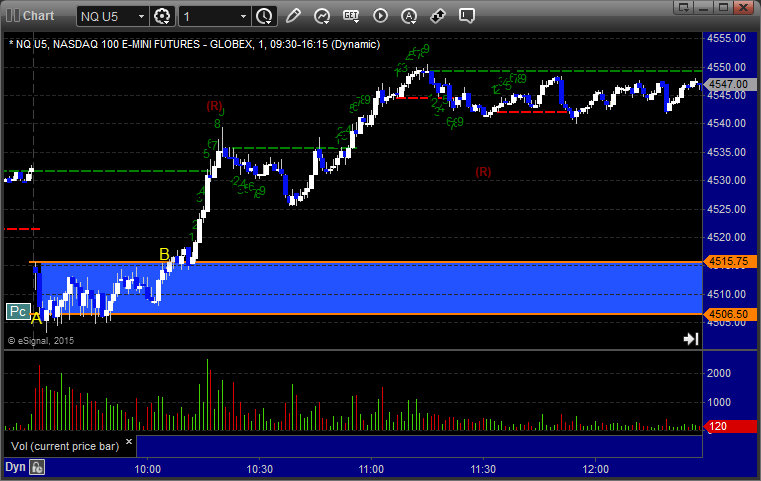Click the 4510.00 price axis label

click(727, 294)
